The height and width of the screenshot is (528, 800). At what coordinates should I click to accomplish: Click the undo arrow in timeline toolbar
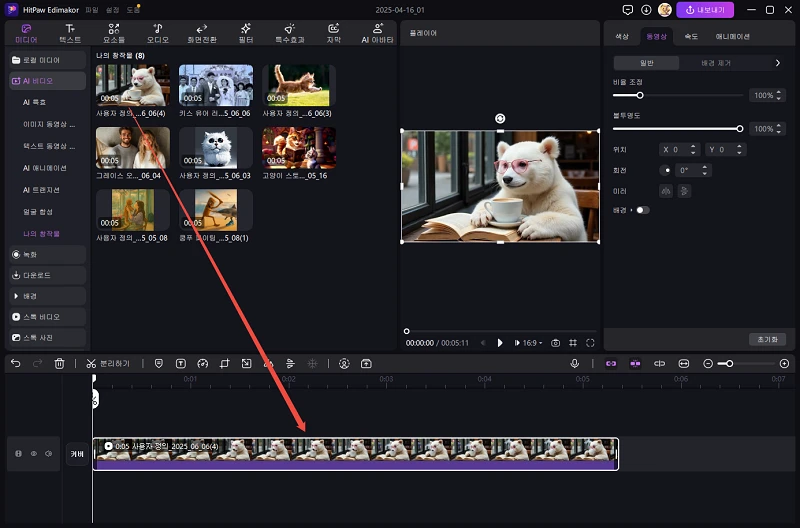(x=15, y=364)
